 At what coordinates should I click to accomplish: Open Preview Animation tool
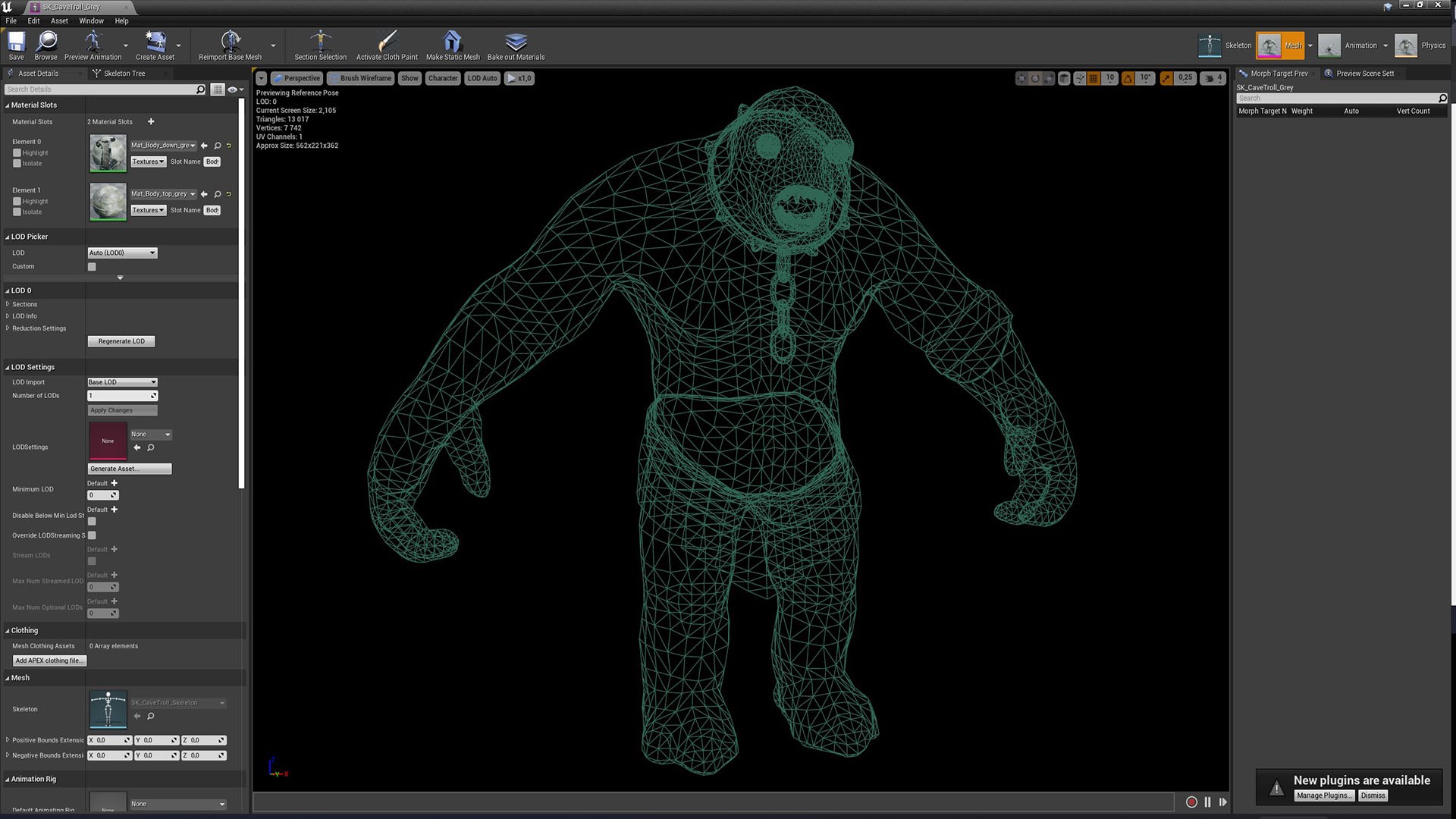tap(93, 45)
